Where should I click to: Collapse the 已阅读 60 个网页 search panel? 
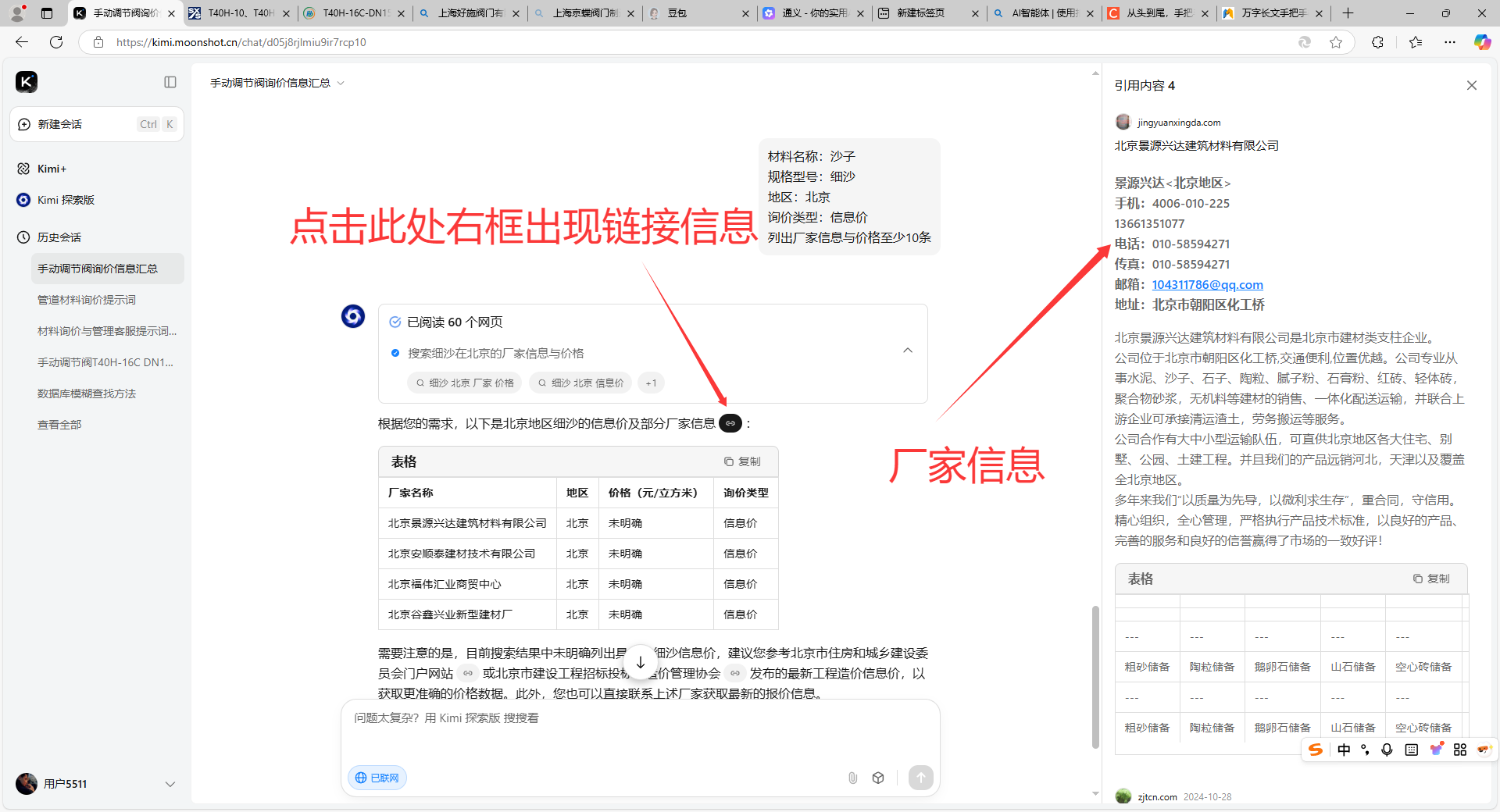coord(908,351)
